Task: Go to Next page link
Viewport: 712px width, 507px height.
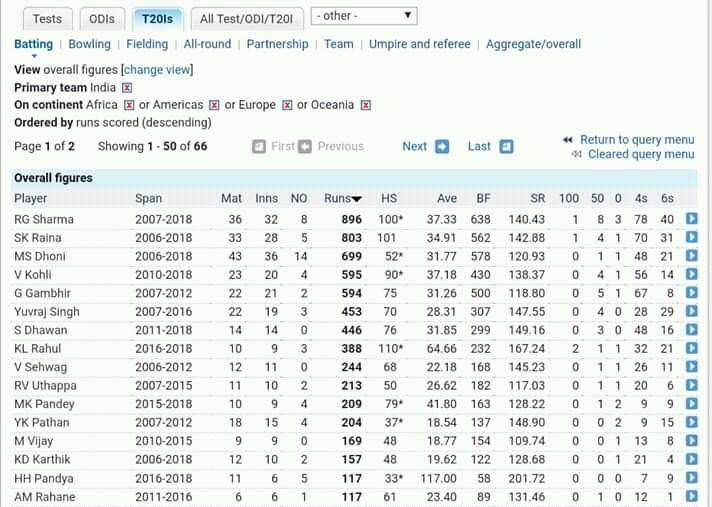Action: (x=415, y=146)
